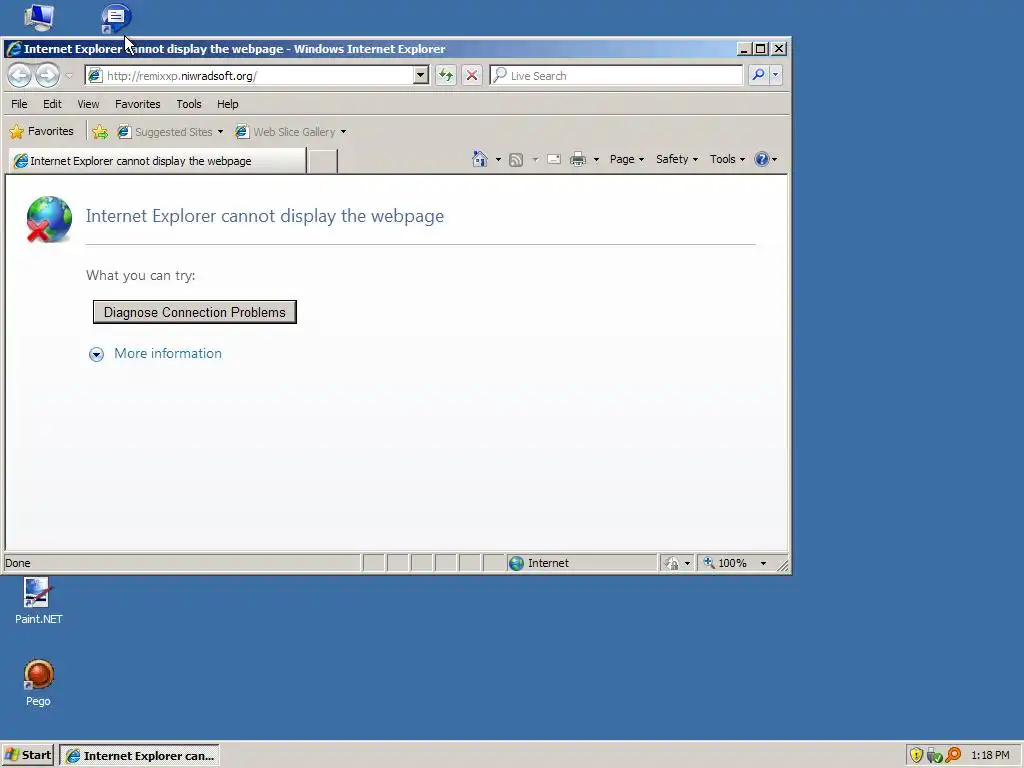Open the search provider options dropdown

click(776, 76)
